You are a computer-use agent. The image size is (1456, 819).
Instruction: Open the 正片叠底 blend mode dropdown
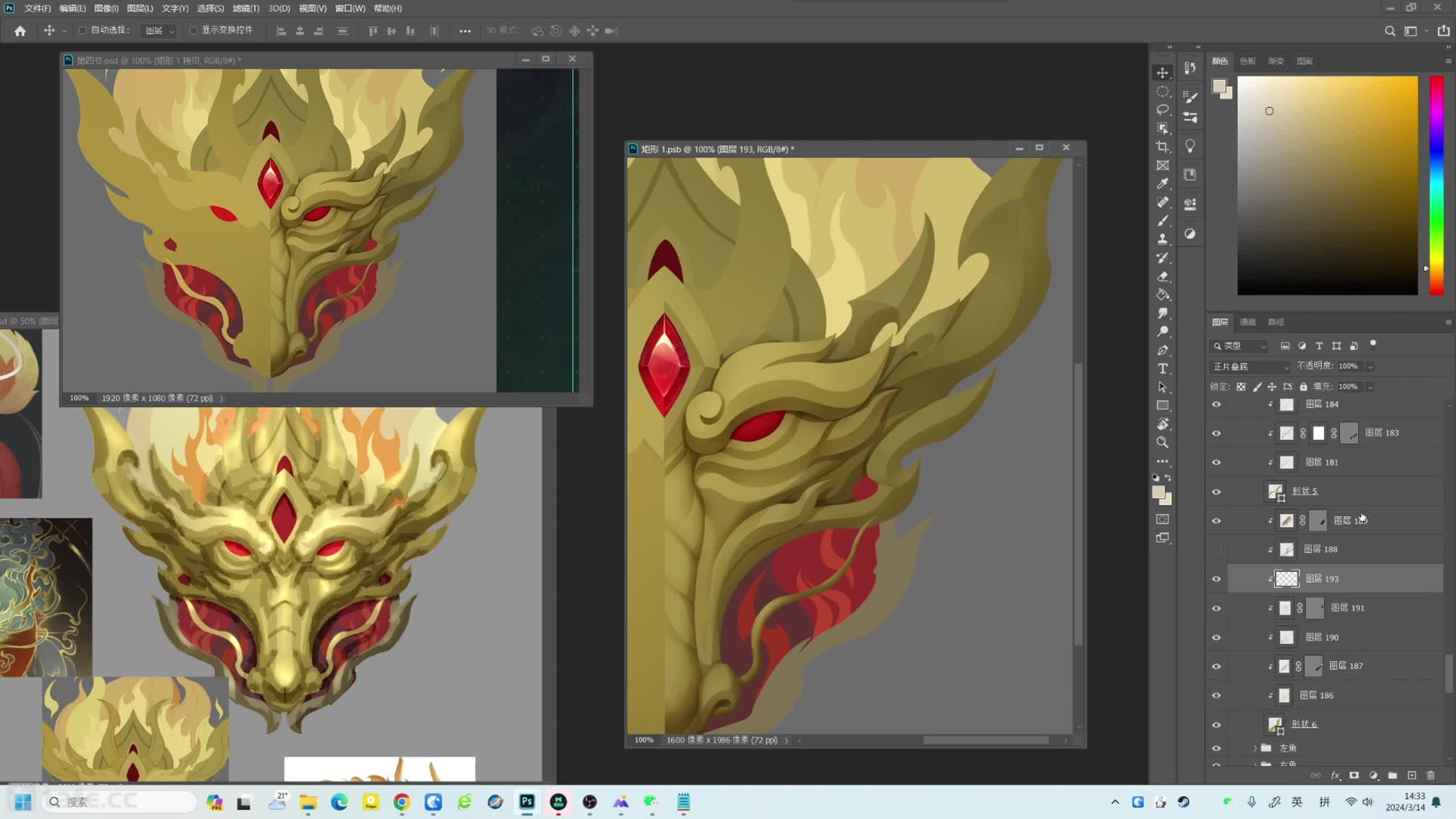(x=1250, y=366)
